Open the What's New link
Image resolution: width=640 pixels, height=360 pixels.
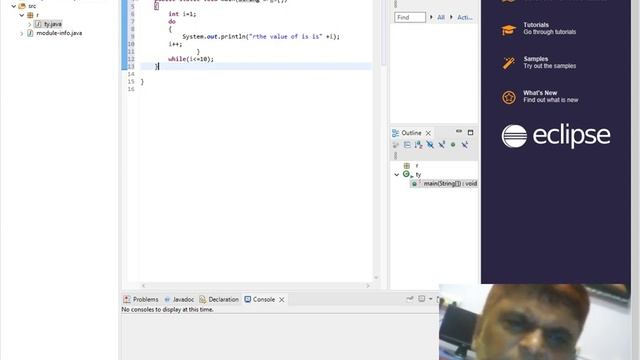(540, 93)
